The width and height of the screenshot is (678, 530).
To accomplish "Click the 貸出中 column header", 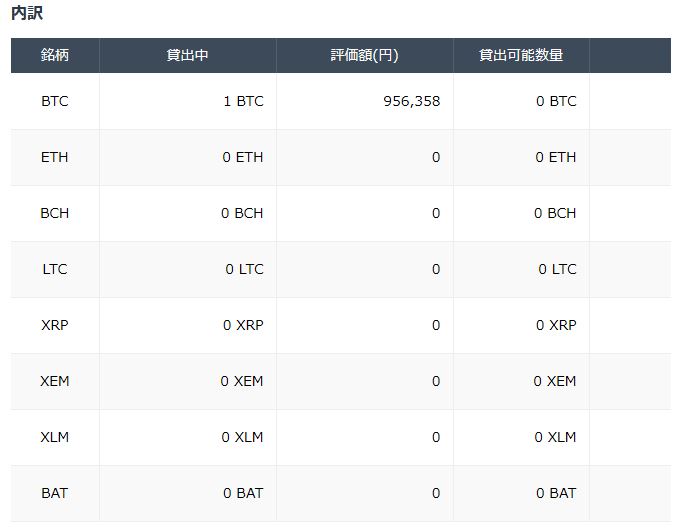I will [187, 55].
